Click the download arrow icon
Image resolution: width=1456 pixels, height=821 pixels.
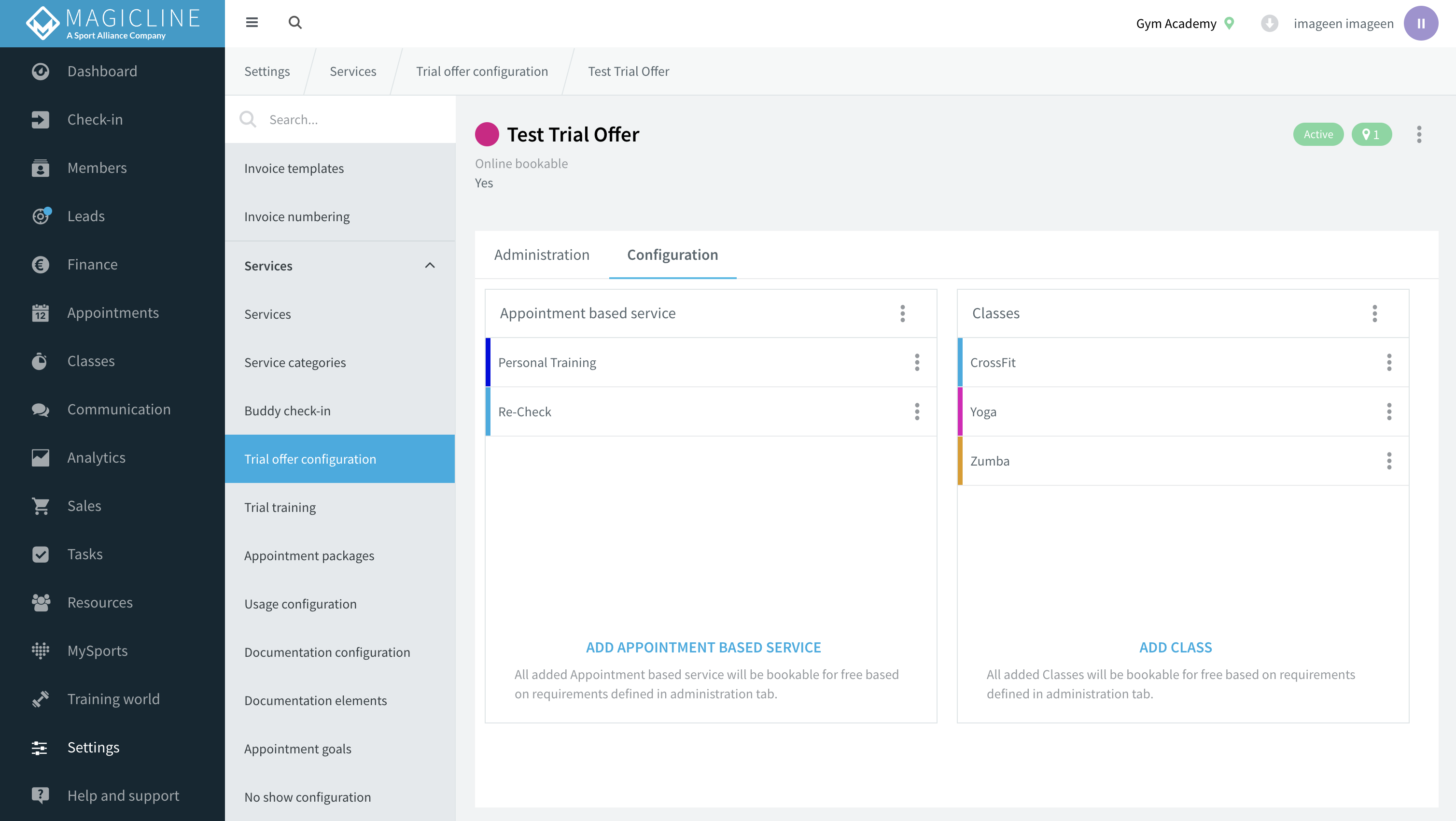coord(1270,23)
